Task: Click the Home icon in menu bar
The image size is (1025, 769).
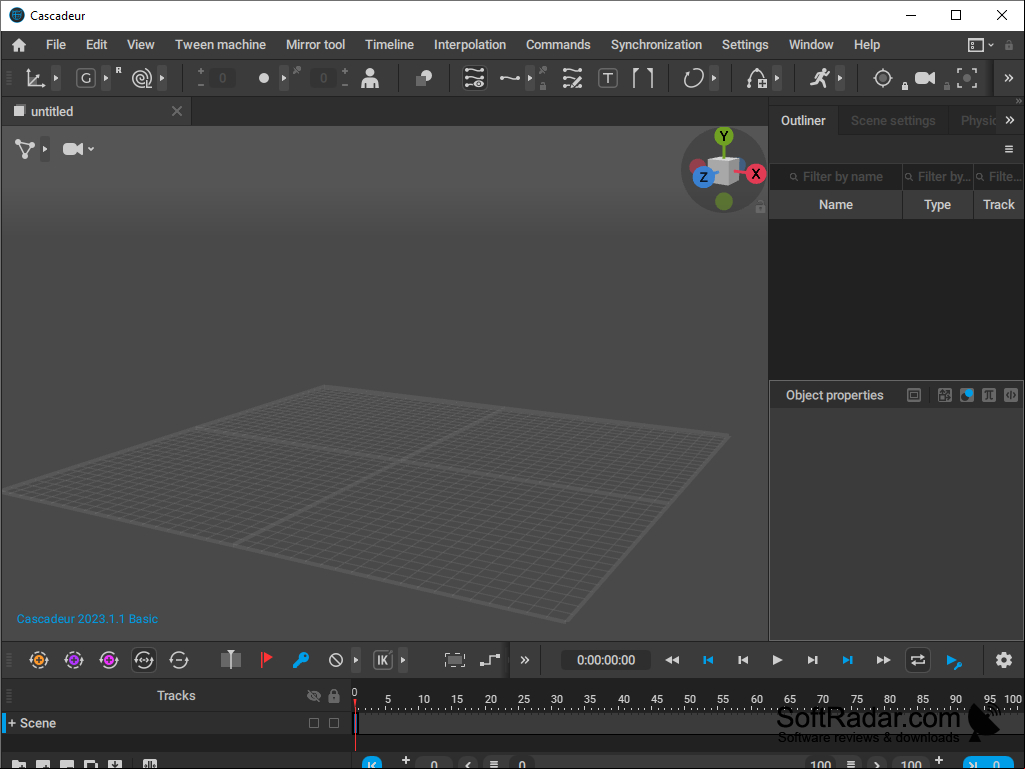Action: 19,45
